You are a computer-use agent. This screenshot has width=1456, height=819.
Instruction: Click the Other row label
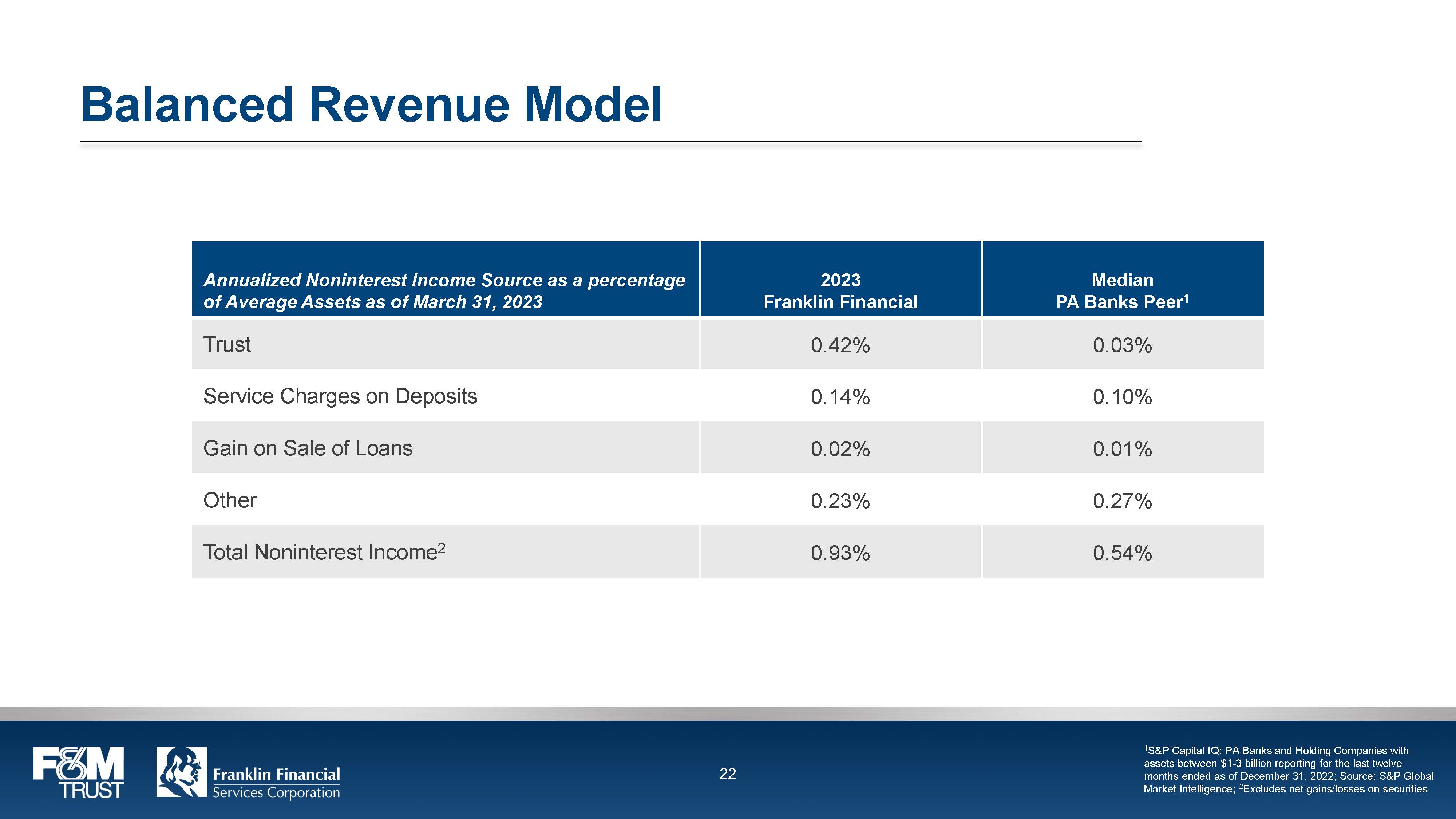point(229,500)
